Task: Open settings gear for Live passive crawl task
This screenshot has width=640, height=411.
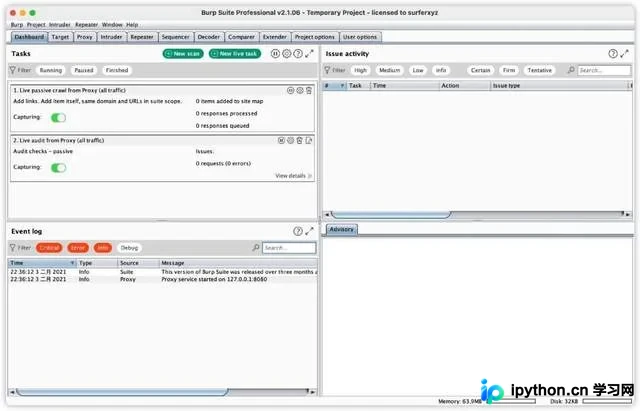Action: [x=300, y=91]
